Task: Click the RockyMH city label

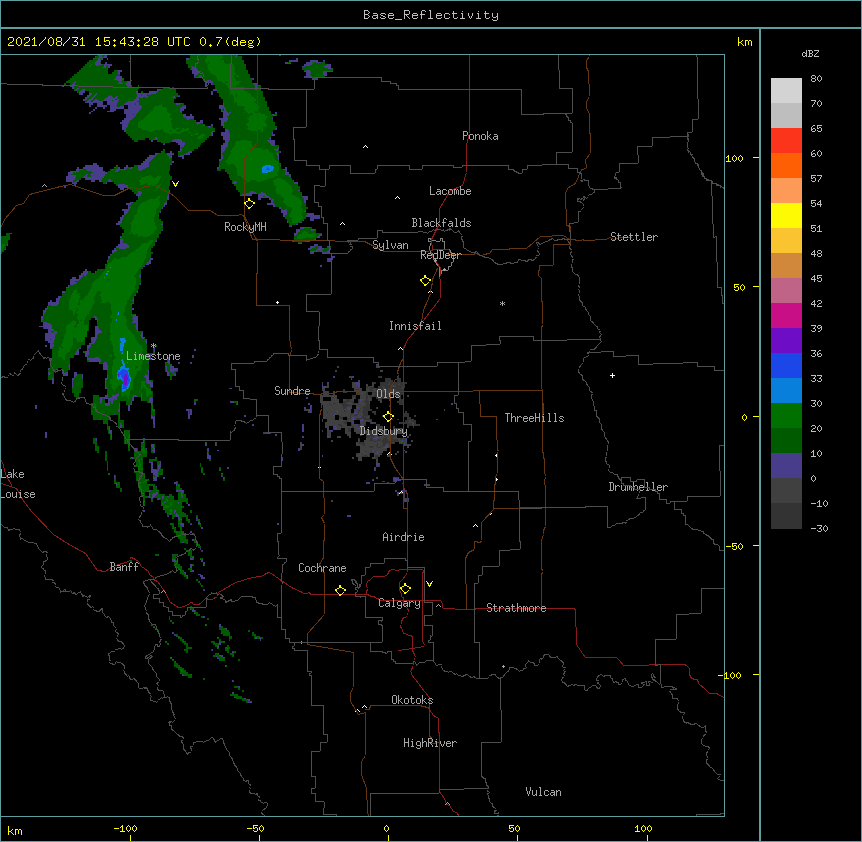Action: pos(245,227)
